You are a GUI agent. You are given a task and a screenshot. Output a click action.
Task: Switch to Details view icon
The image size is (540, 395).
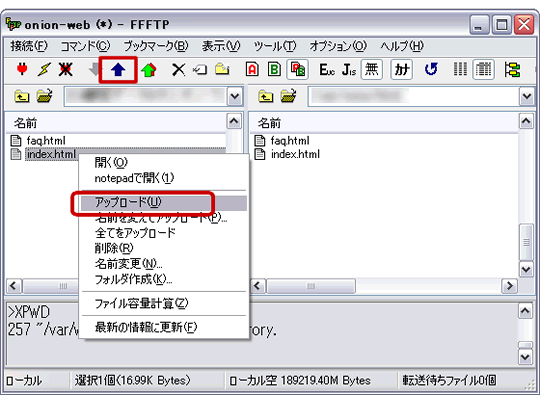tap(484, 70)
